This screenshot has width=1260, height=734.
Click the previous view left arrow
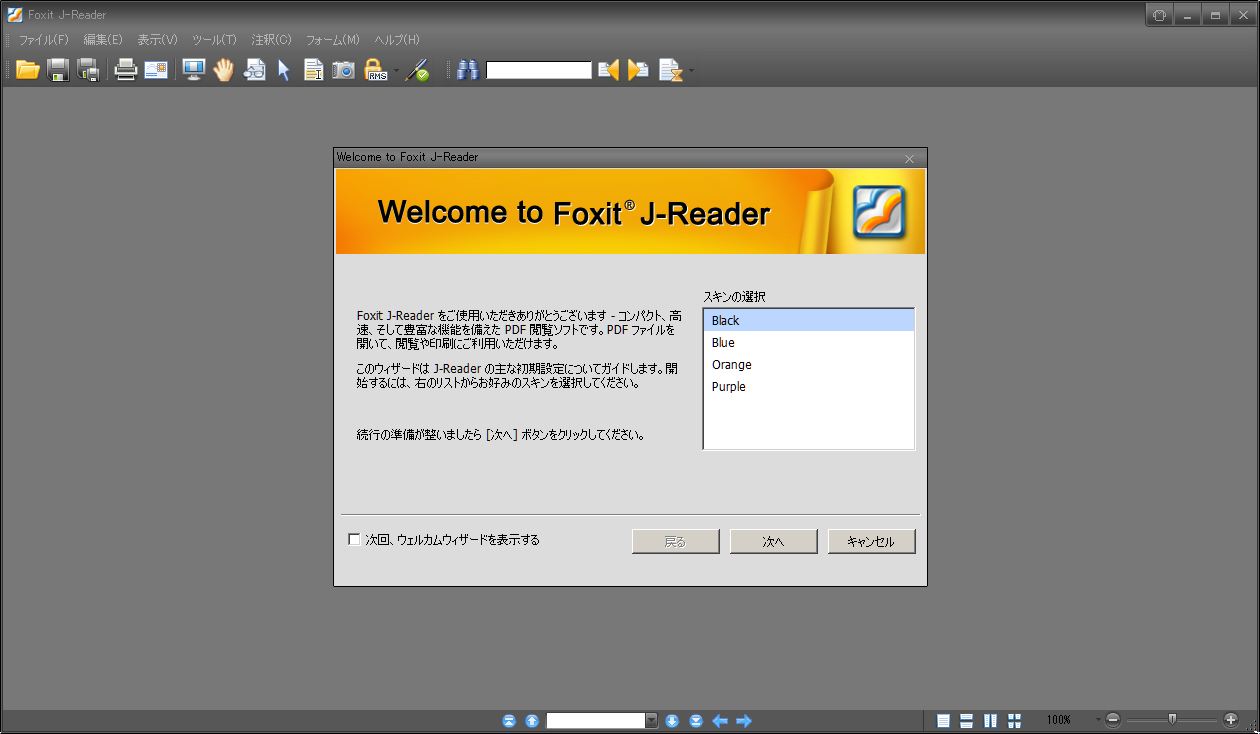(x=720, y=721)
